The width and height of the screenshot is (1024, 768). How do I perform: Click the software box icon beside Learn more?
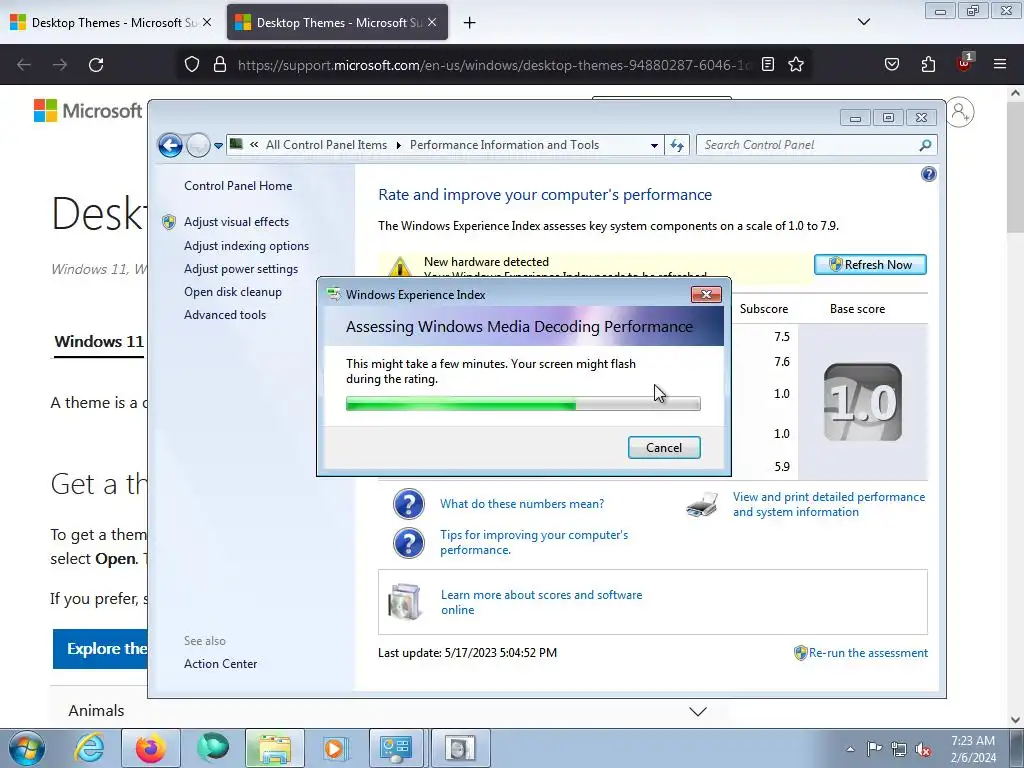point(405,601)
